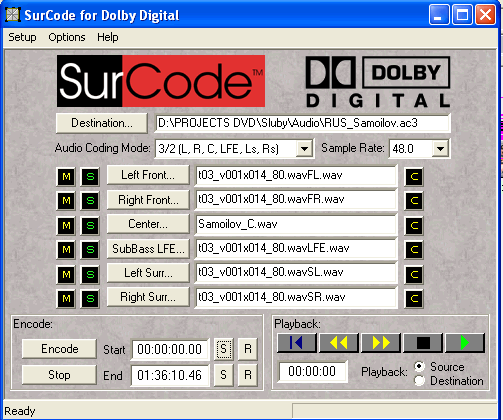The height and width of the screenshot is (420, 503).
Task: Click the Ready status bar text
Action: tap(20, 411)
